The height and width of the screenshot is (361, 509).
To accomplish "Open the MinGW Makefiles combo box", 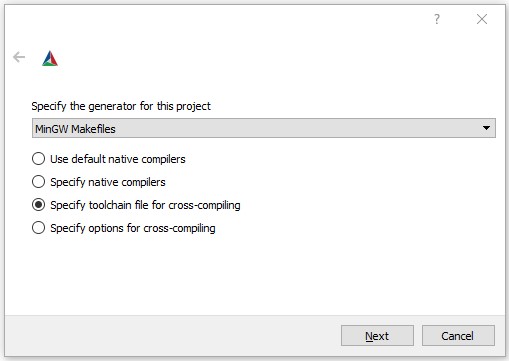I will pos(264,128).
